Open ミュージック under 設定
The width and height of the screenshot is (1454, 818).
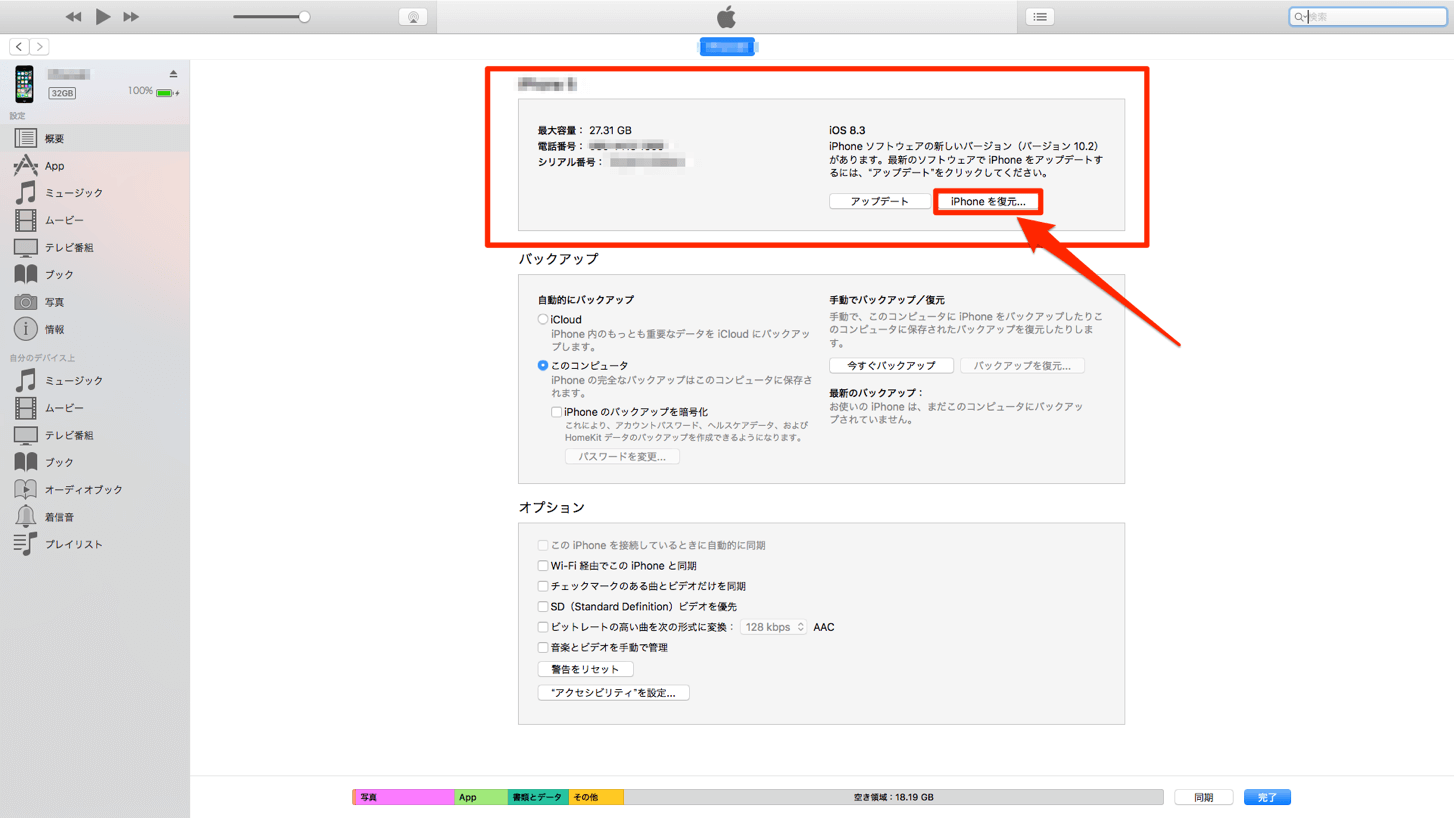[95, 193]
